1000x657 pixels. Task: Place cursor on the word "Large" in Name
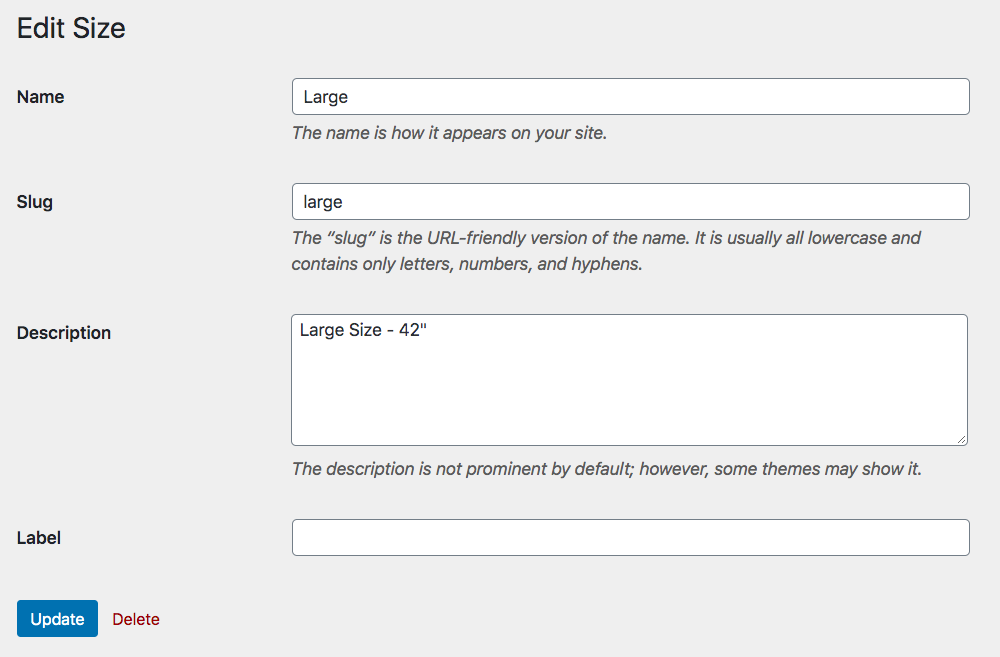[326, 97]
